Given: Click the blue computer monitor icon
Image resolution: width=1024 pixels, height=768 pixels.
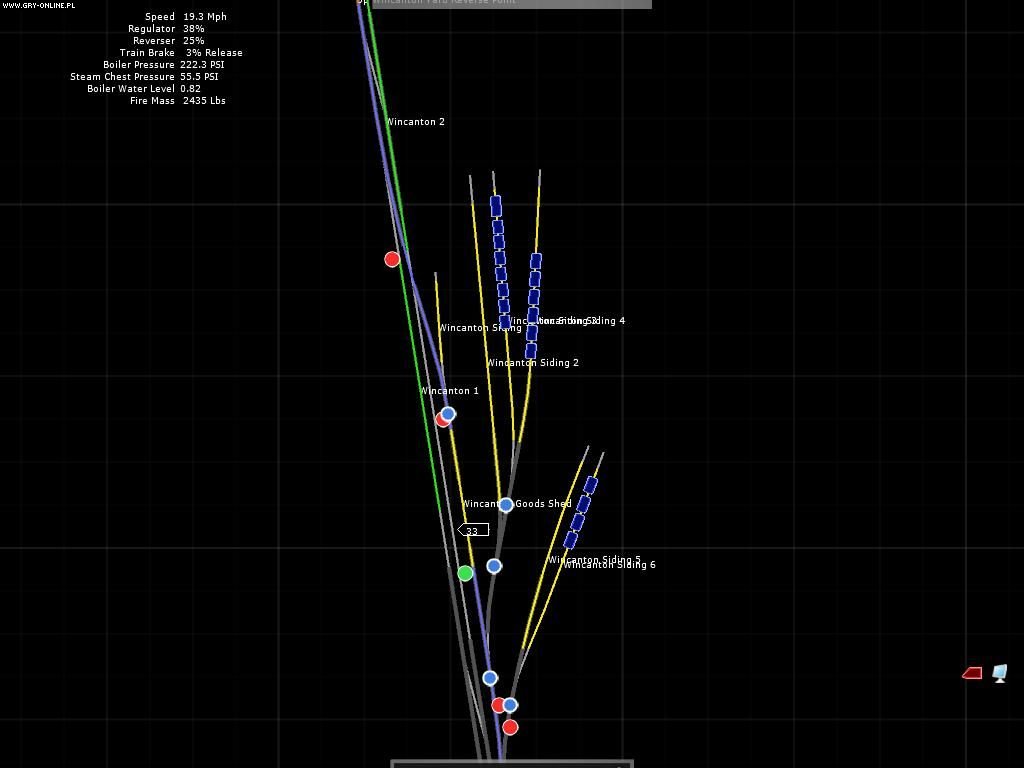Looking at the screenshot, I should click(x=1000, y=673).
